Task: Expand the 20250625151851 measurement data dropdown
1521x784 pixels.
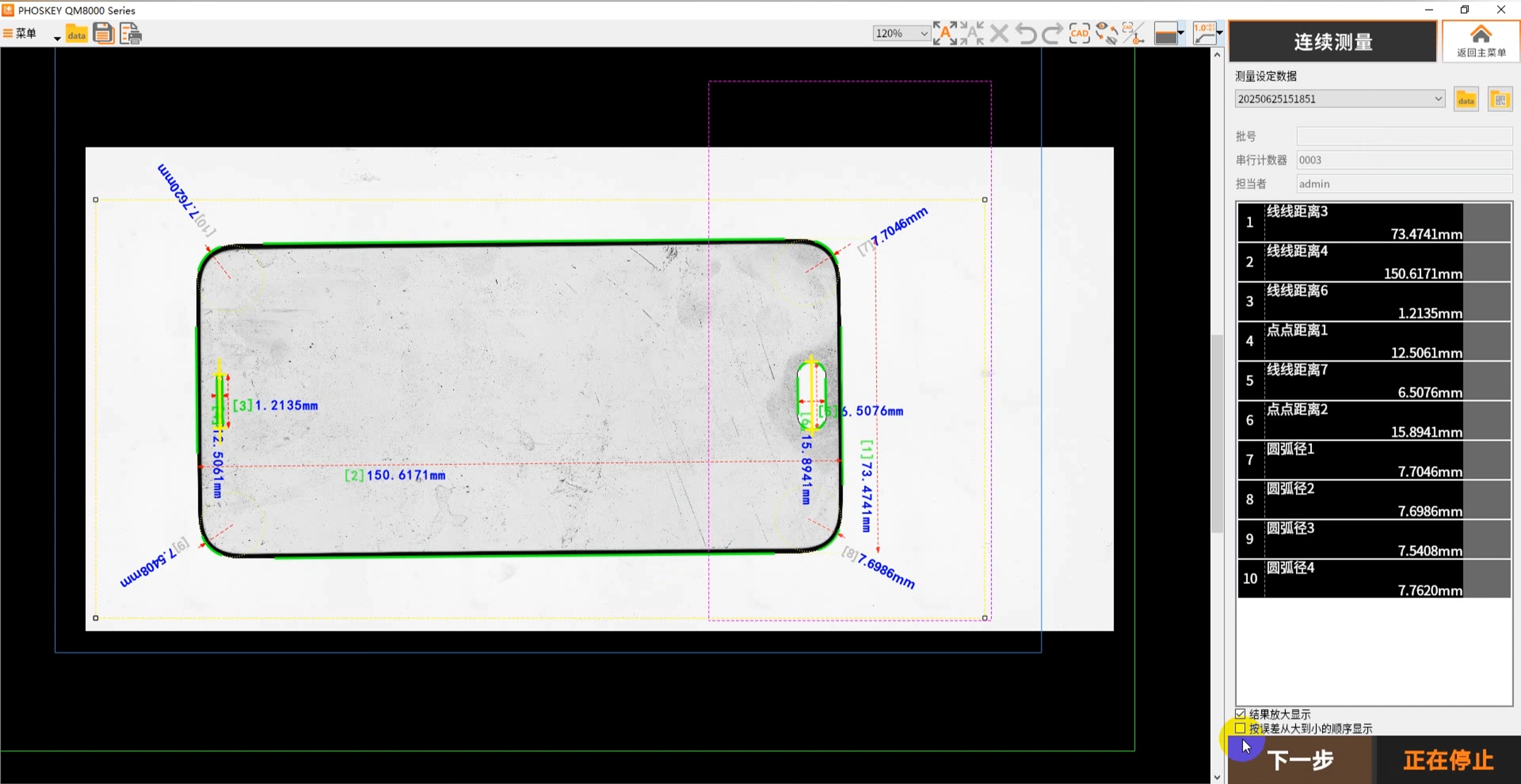Action: tap(1438, 99)
